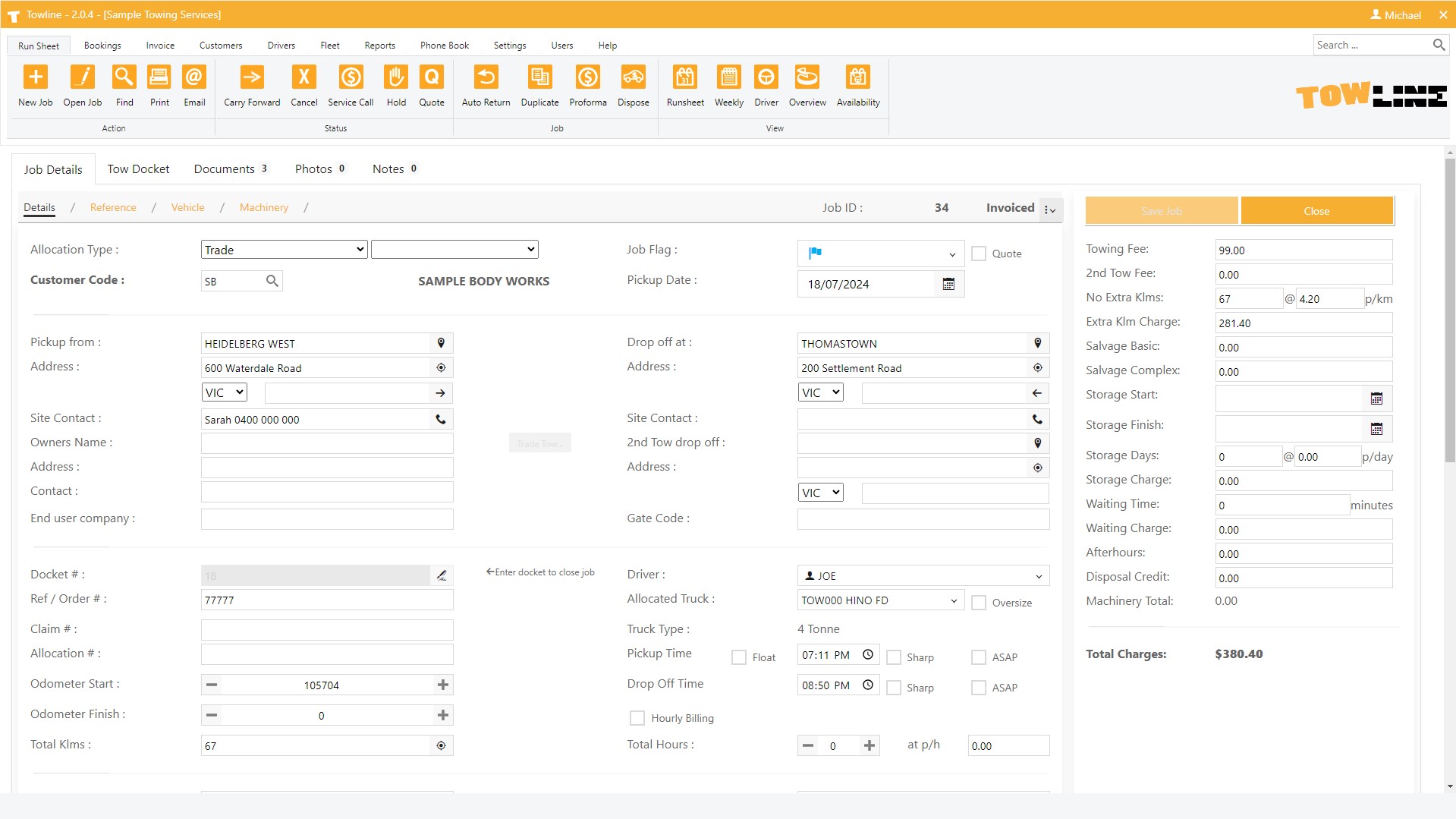
Task: Open the Runsheet view
Action: click(x=684, y=77)
